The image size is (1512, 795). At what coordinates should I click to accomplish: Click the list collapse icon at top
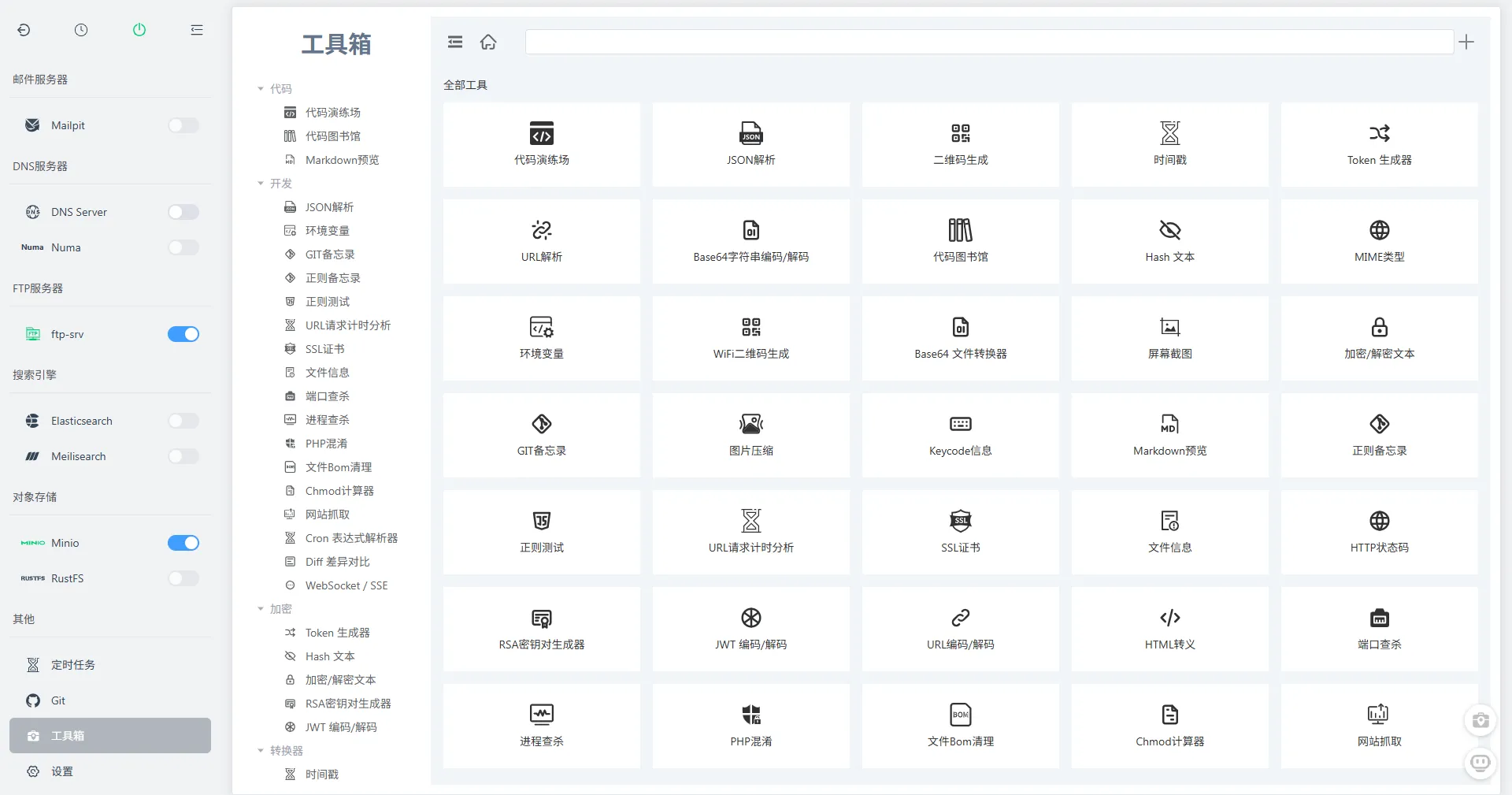[197, 30]
